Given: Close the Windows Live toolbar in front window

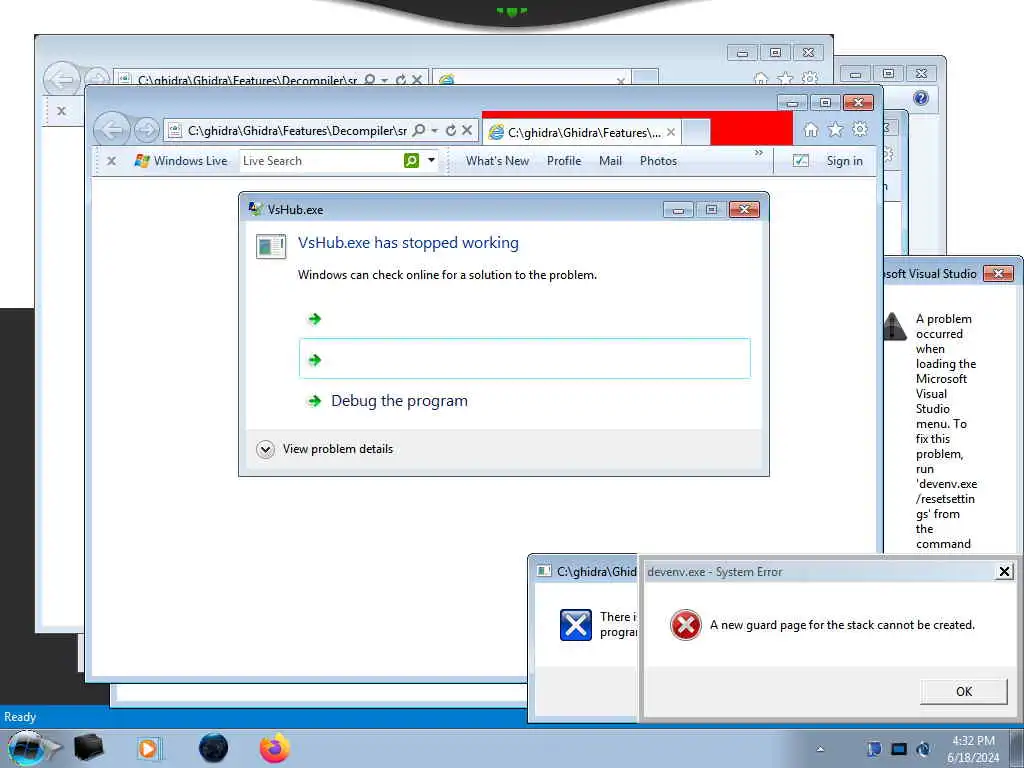Looking at the screenshot, I should (111, 161).
